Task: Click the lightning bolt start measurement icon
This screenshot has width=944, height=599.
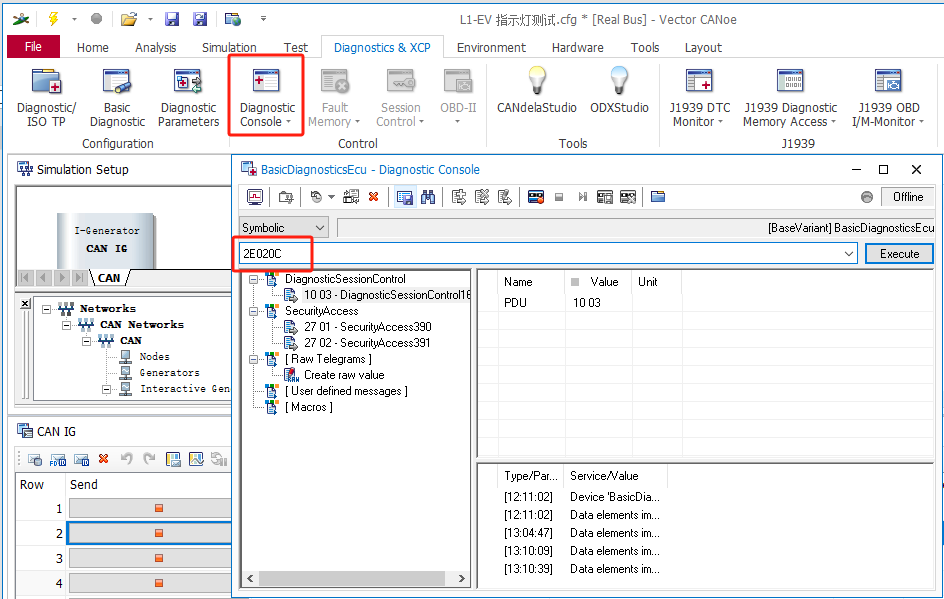Action: coord(54,19)
